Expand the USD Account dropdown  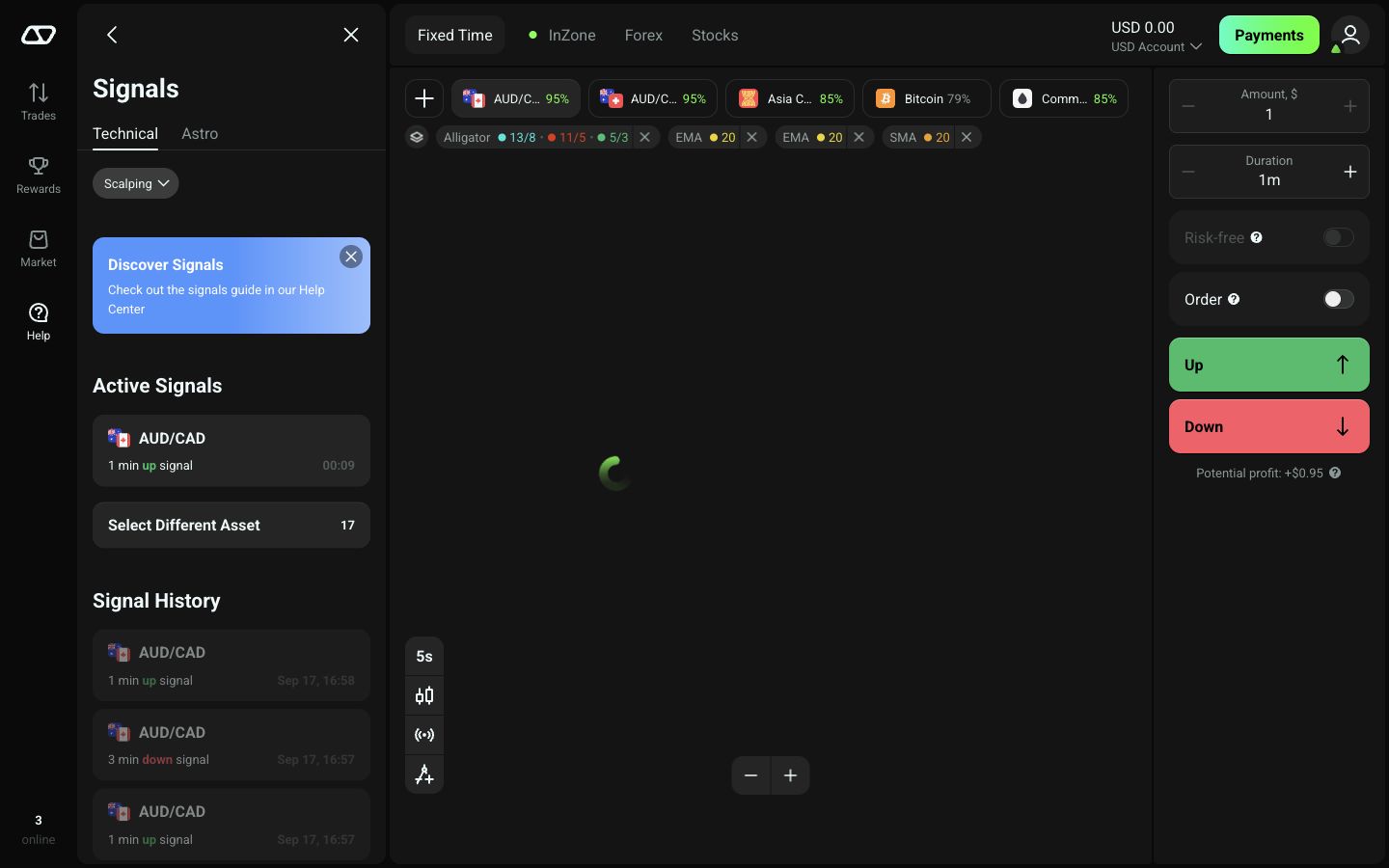tap(1157, 46)
